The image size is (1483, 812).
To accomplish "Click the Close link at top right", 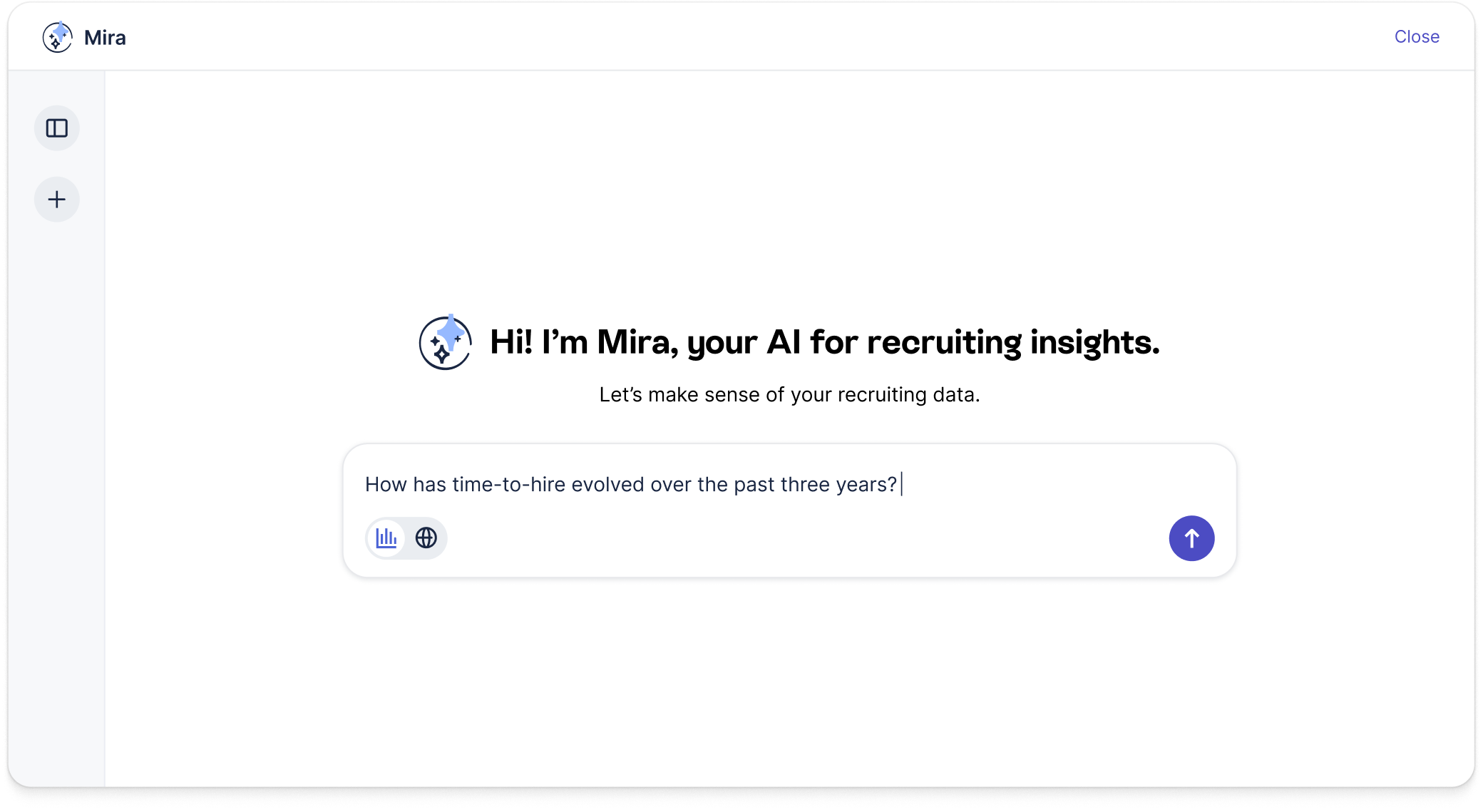I will coord(1416,37).
